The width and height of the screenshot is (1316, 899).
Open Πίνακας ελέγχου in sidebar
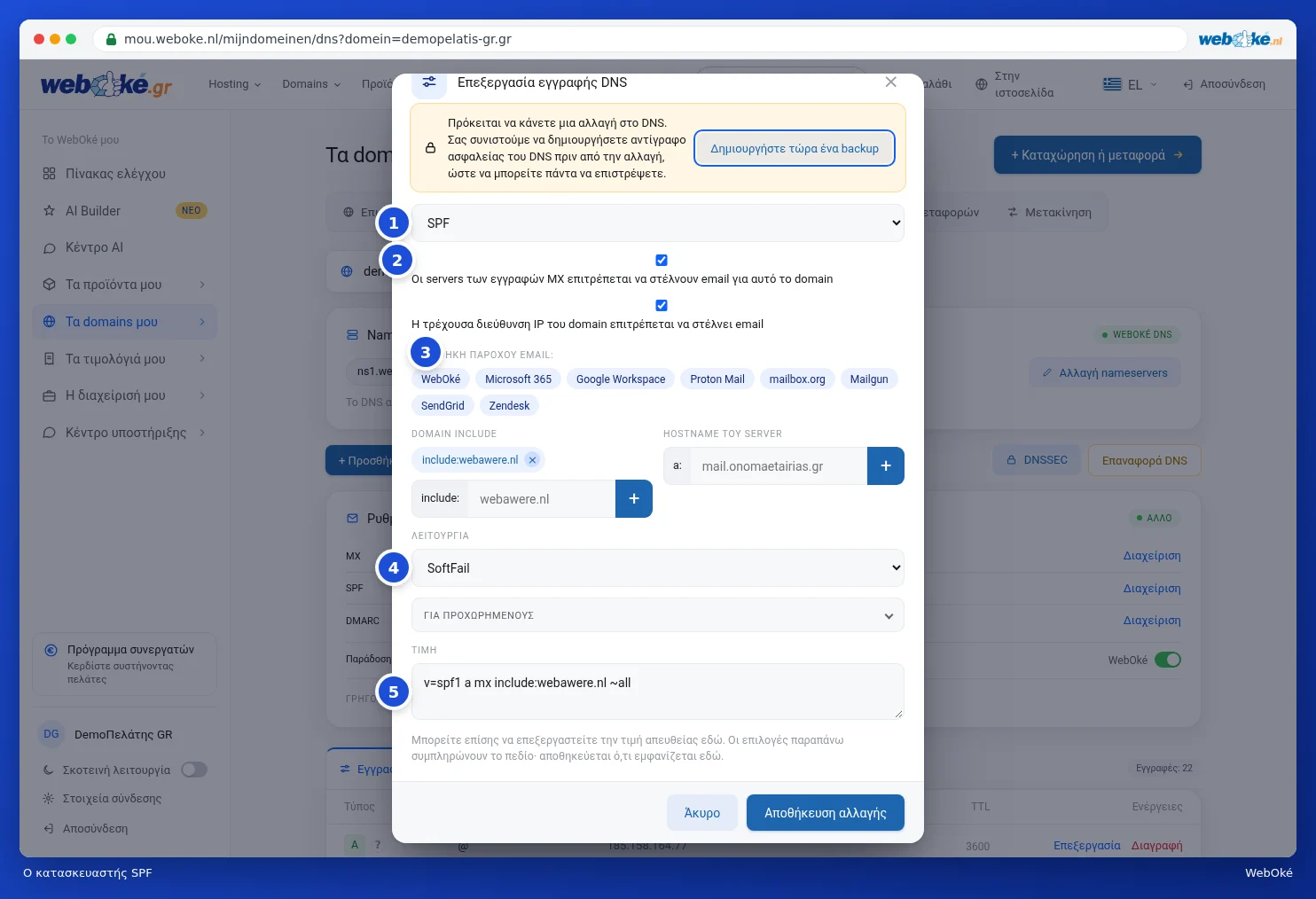[x=125, y=174]
